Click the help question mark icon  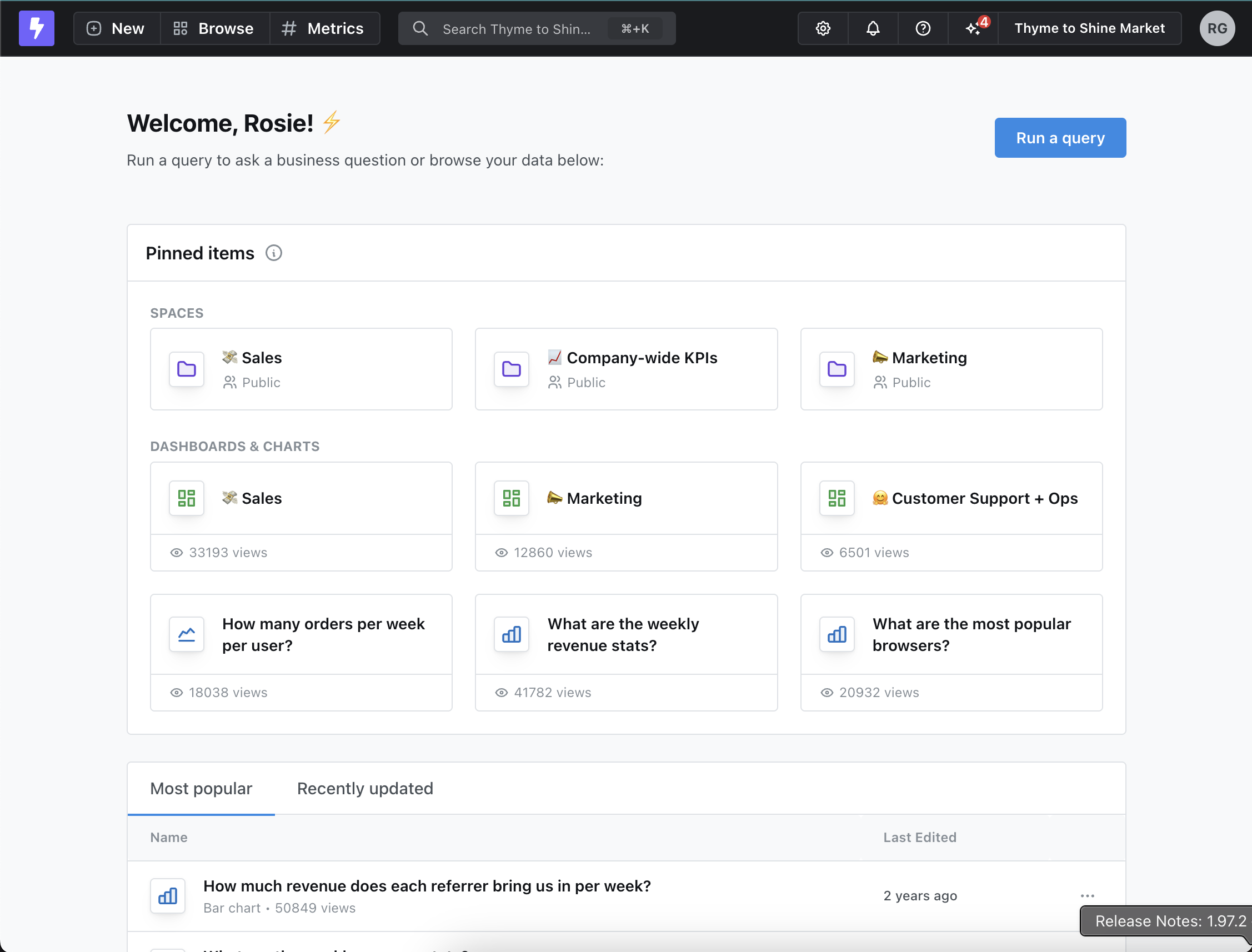(923, 28)
